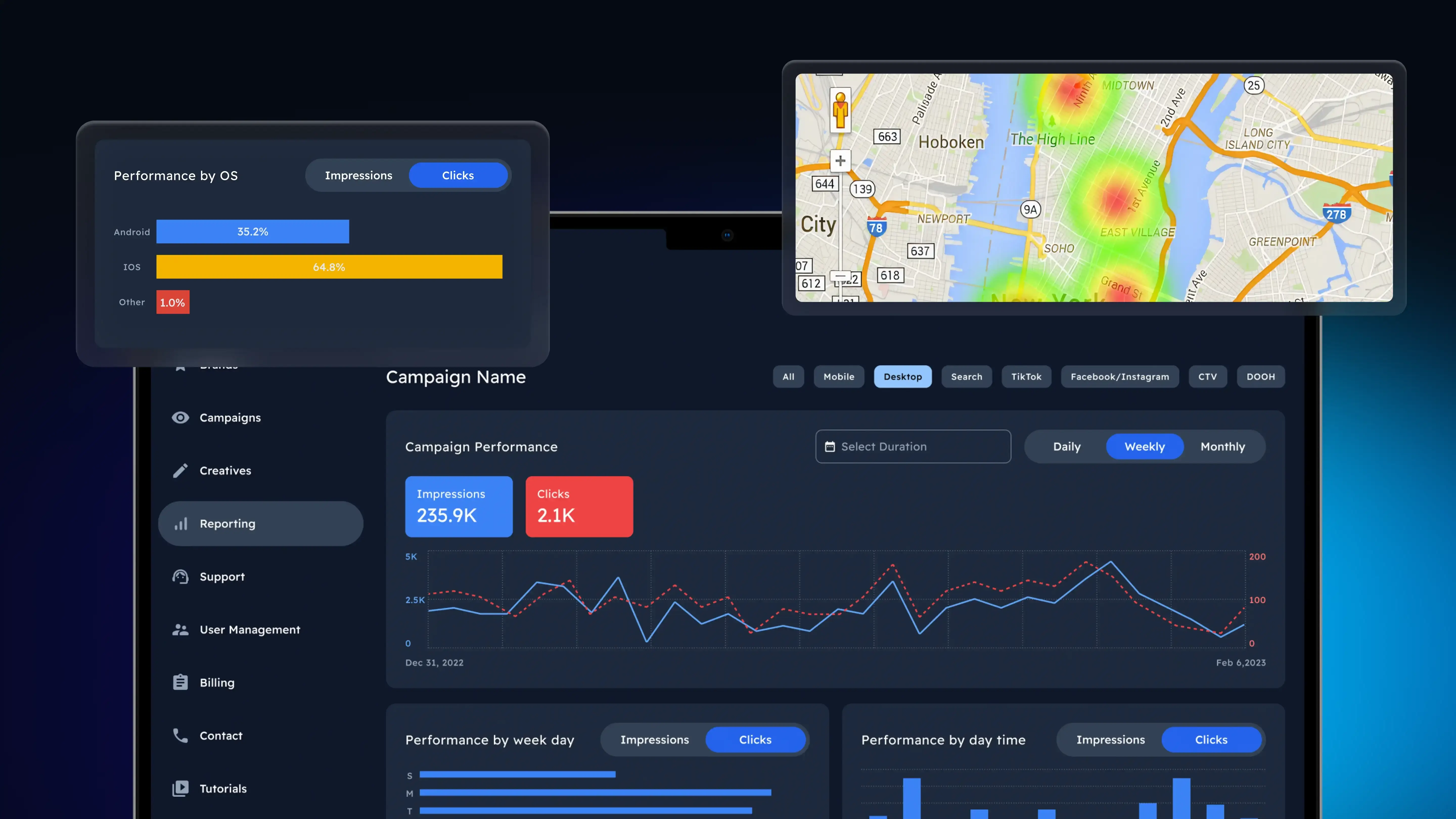Click the Monday bar in weekday chart
The image size is (1456, 819).
pyautogui.click(x=596, y=792)
